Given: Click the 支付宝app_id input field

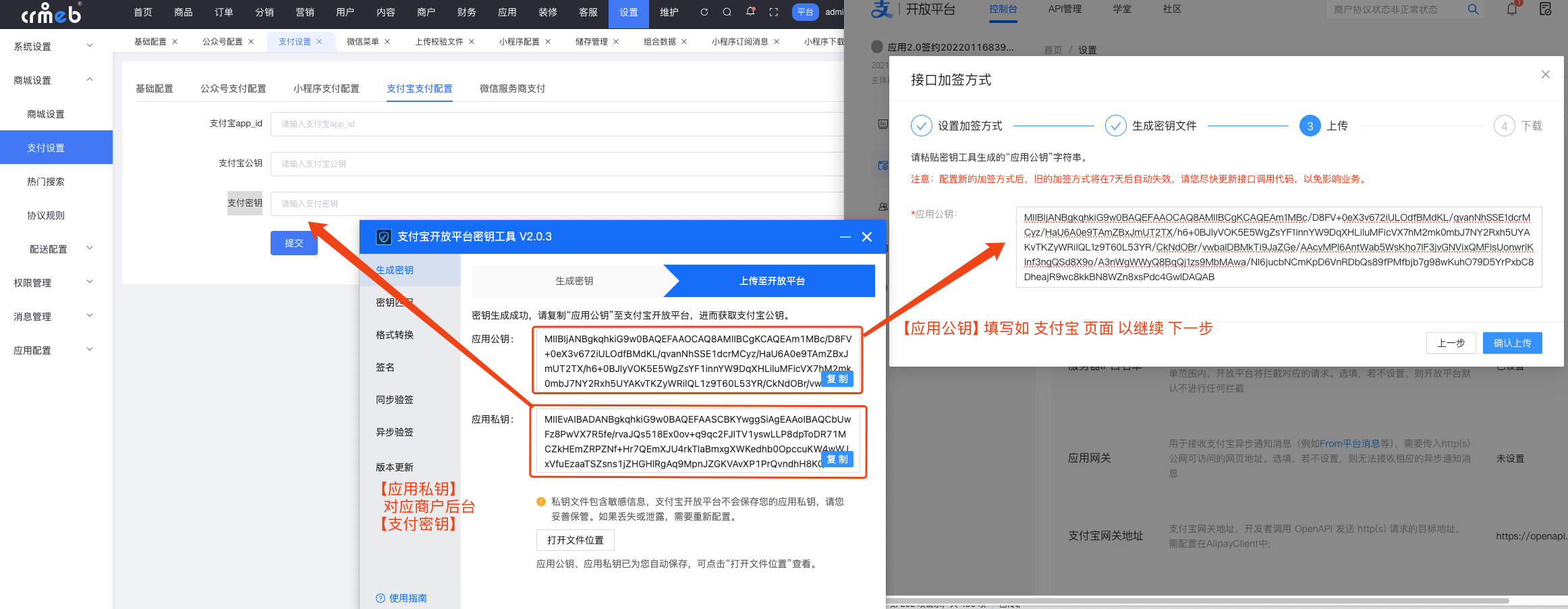Looking at the screenshot, I should click(x=557, y=124).
